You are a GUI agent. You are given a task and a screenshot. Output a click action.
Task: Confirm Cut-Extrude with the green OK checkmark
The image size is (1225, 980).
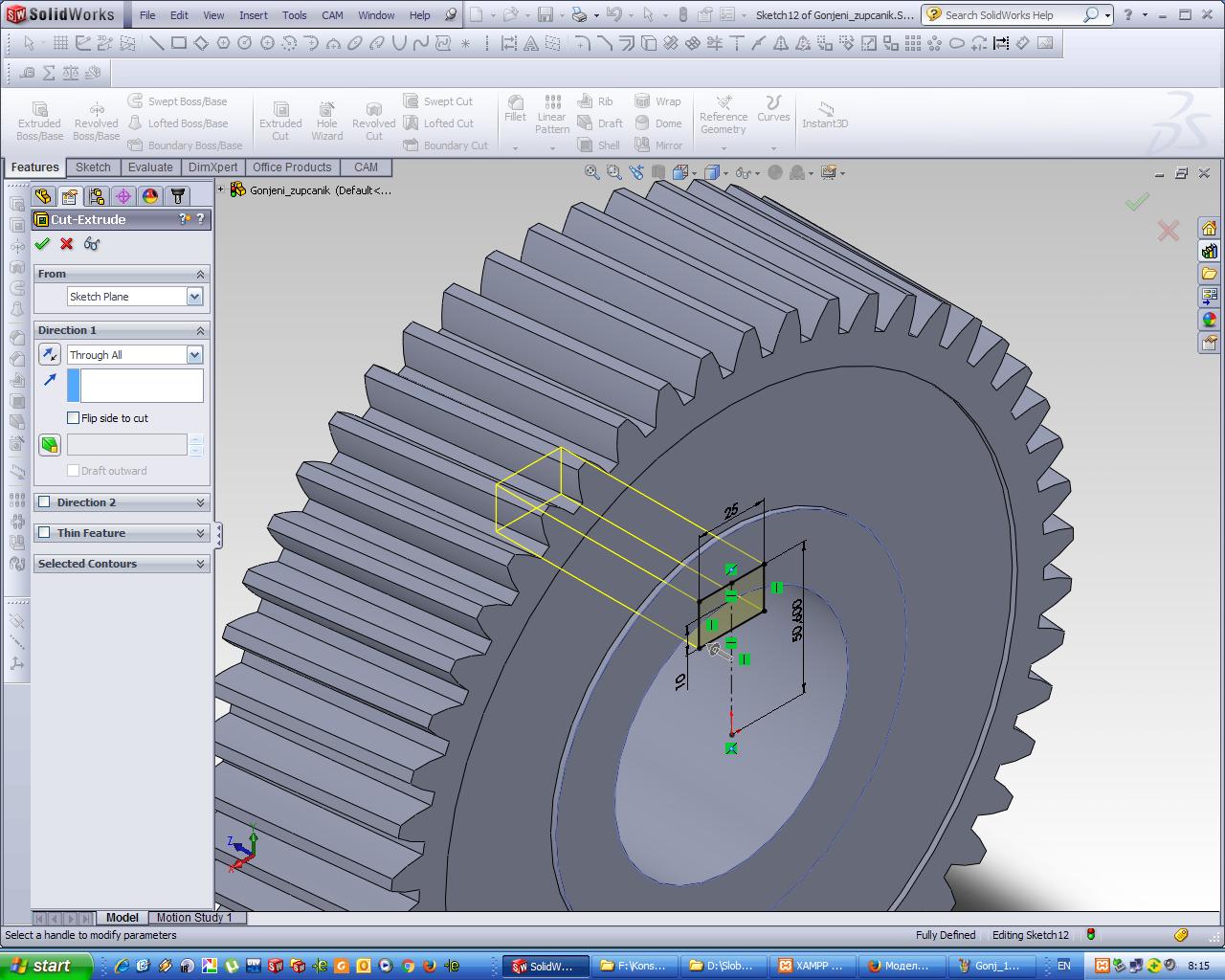tap(42, 244)
